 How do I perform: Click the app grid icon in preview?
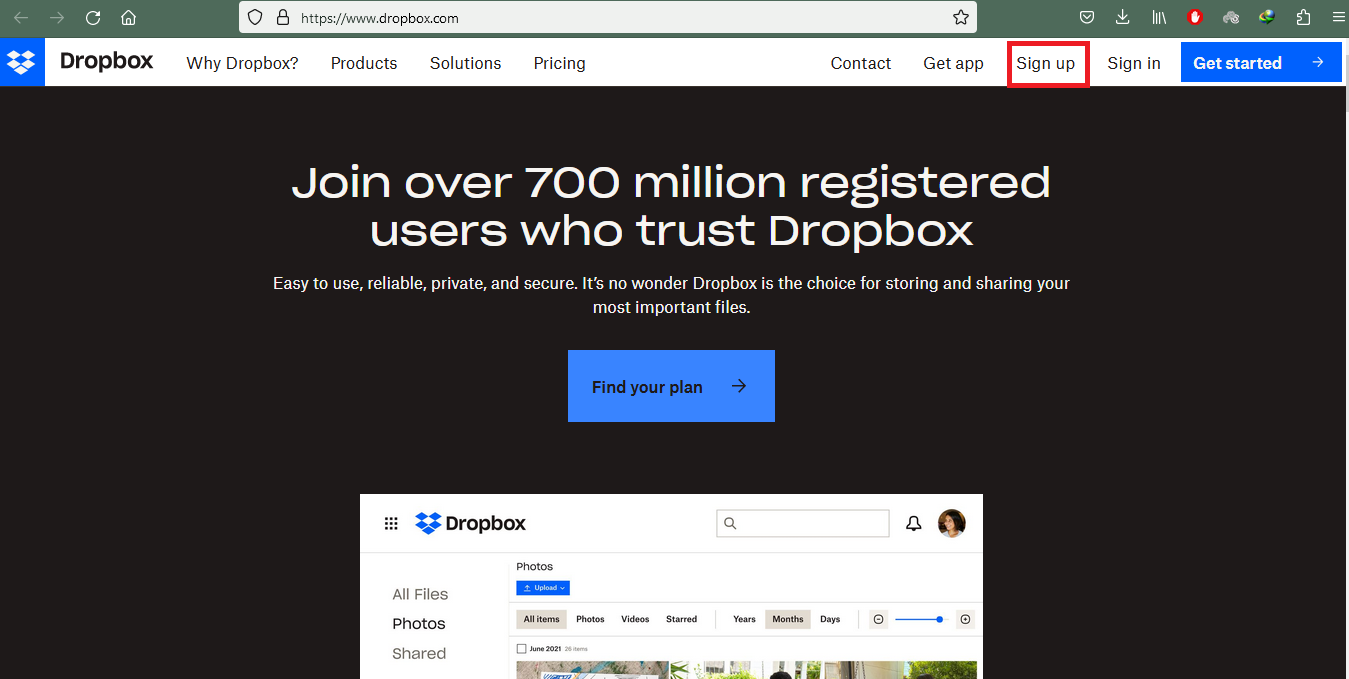point(391,523)
